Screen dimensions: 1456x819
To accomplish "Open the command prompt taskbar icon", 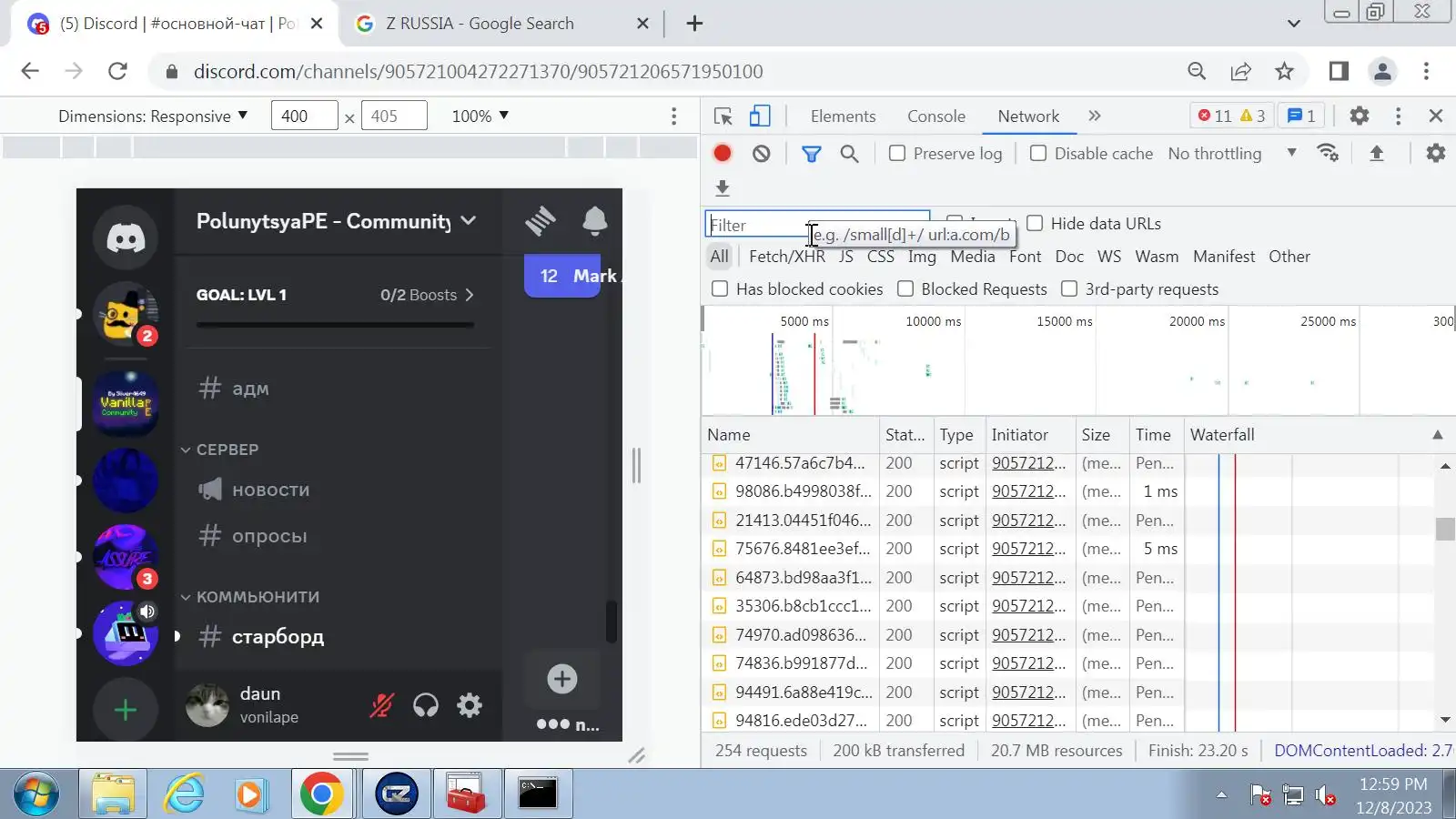I will coord(538,794).
